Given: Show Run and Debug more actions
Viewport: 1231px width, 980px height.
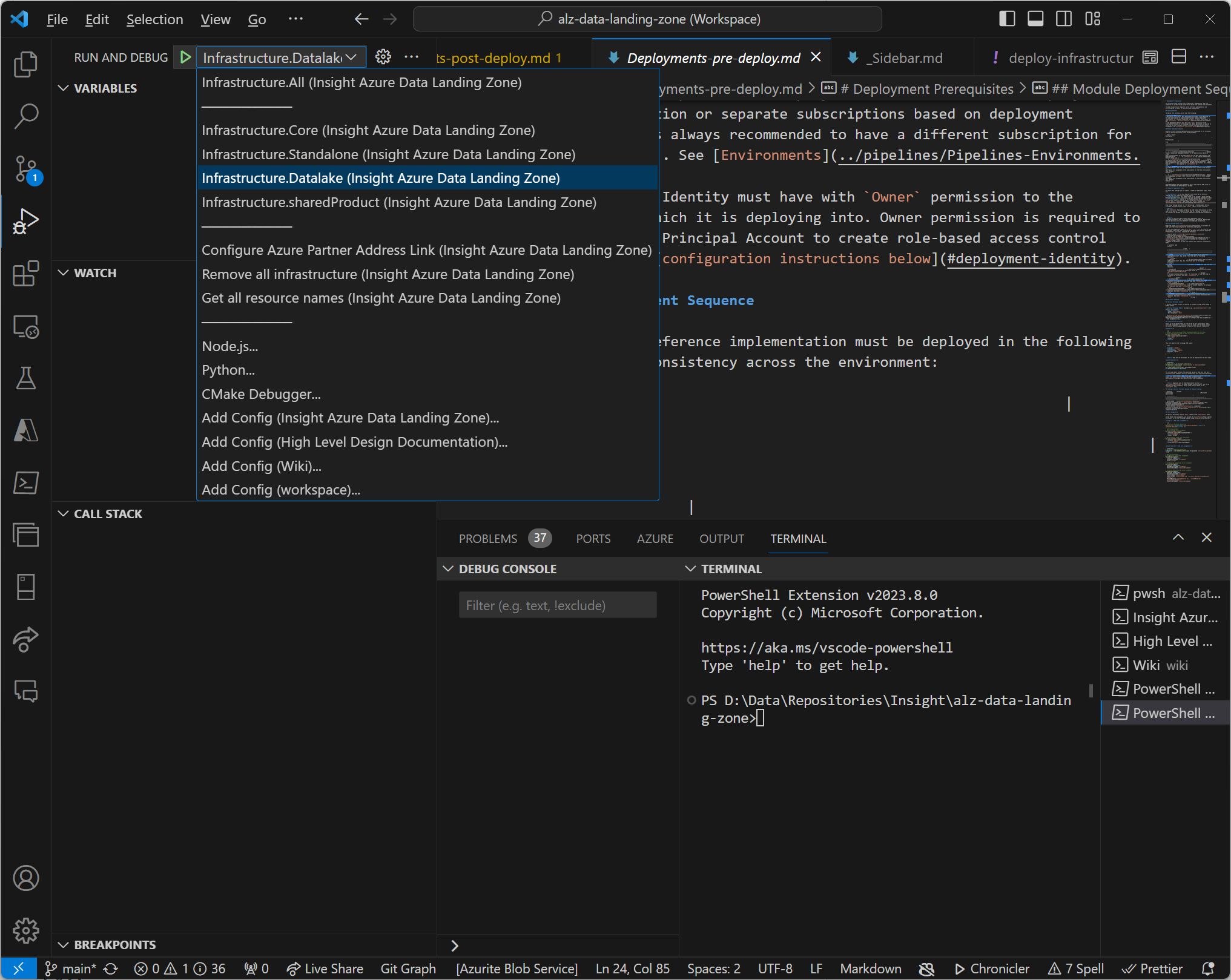Looking at the screenshot, I should pos(412,58).
